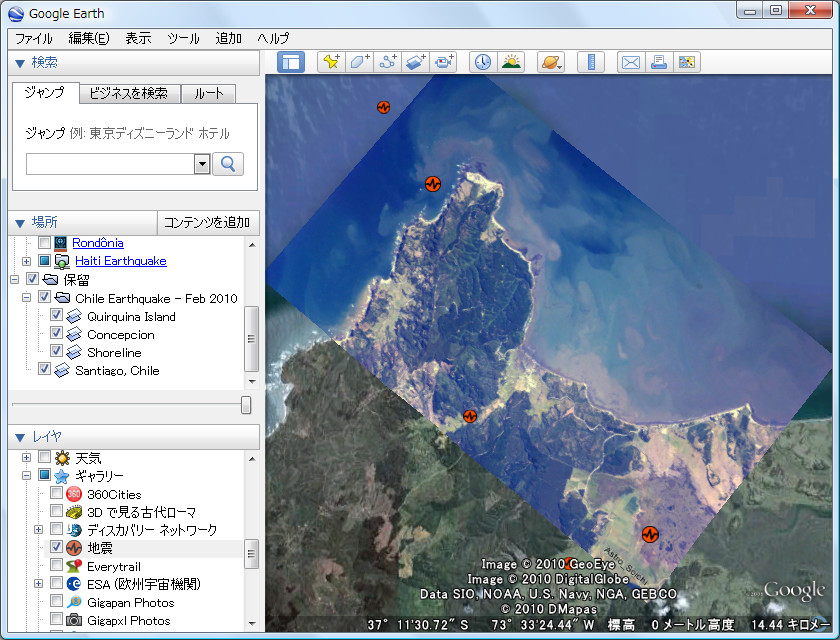The width and height of the screenshot is (840, 640).
Task: Uncheck the Quirquina Island overlay
Action: [x=56, y=314]
